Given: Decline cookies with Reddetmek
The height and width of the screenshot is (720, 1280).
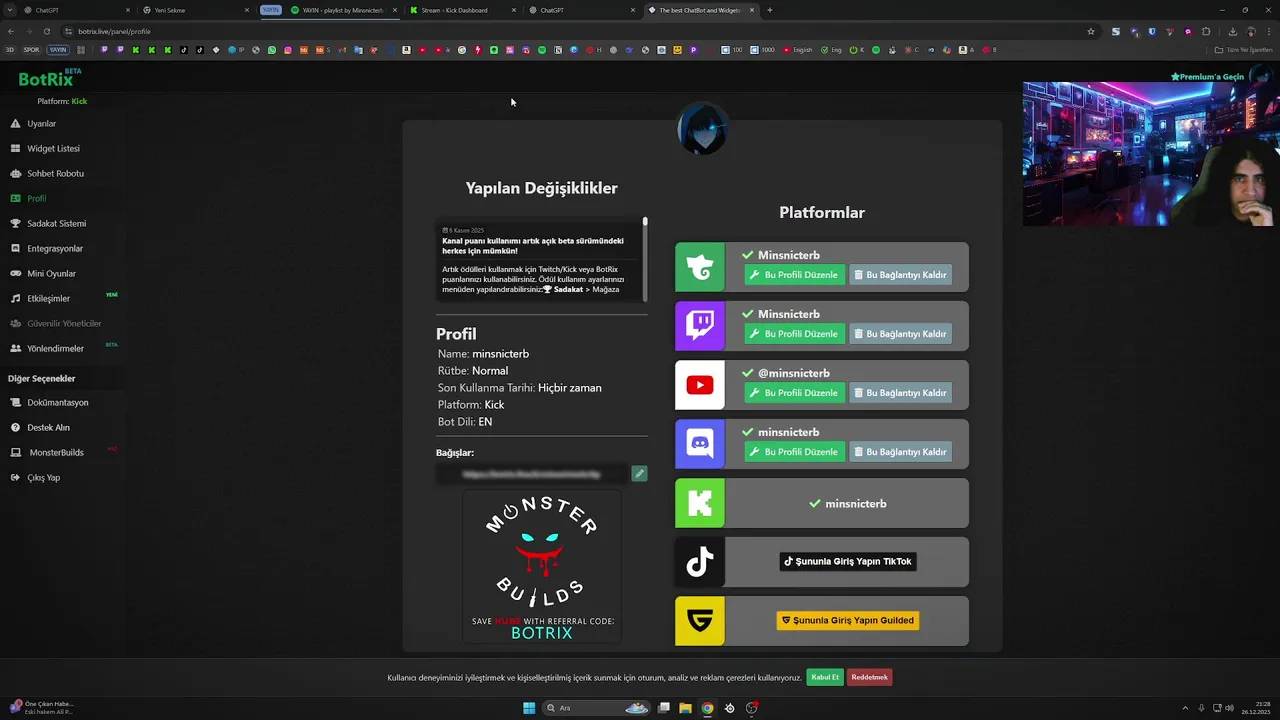Looking at the screenshot, I should click(x=869, y=677).
